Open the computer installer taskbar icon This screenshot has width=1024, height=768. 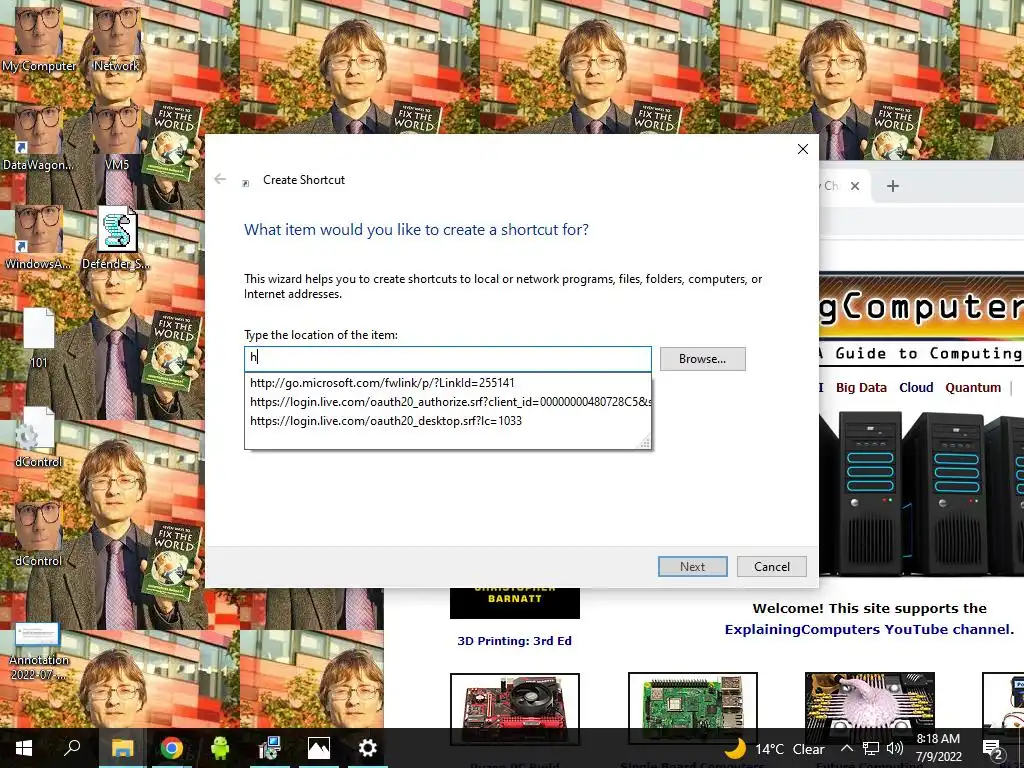[269, 748]
